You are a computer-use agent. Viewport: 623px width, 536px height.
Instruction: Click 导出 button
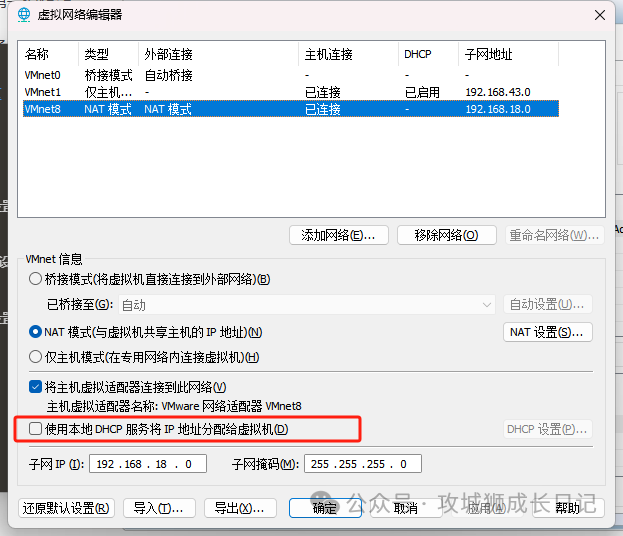pyautogui.click(x=240, y=508)
